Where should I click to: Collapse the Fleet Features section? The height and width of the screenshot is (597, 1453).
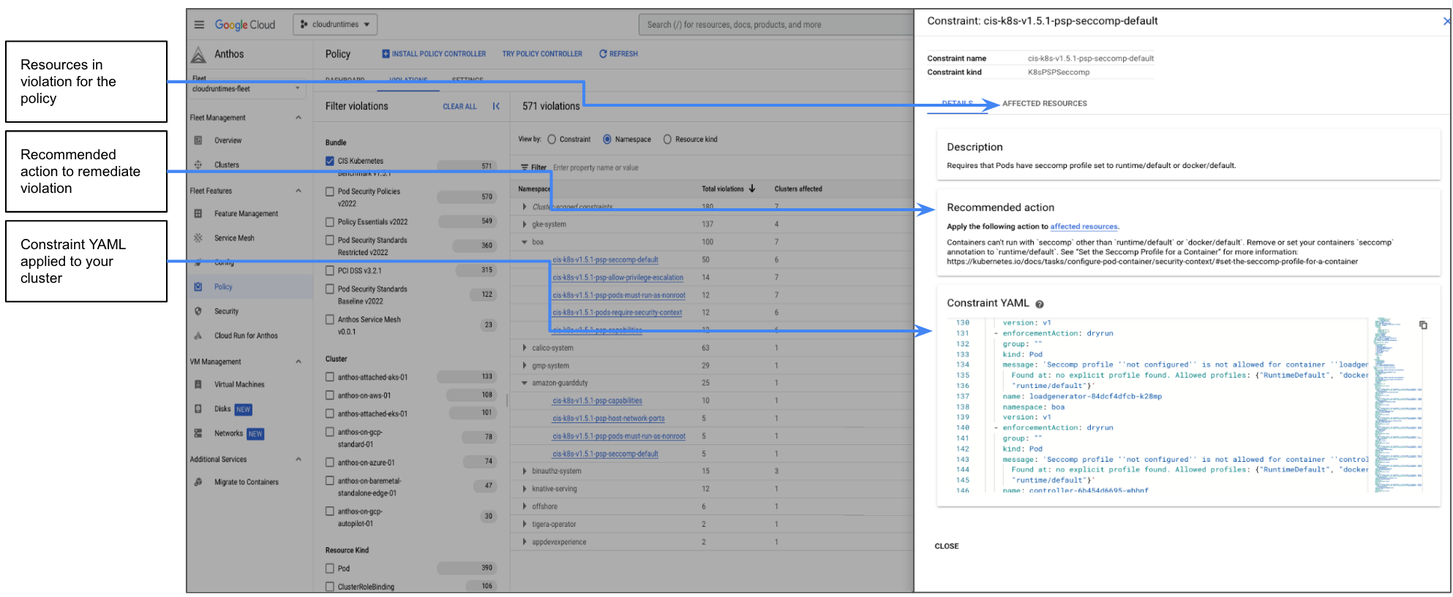[x=297, y=190]
